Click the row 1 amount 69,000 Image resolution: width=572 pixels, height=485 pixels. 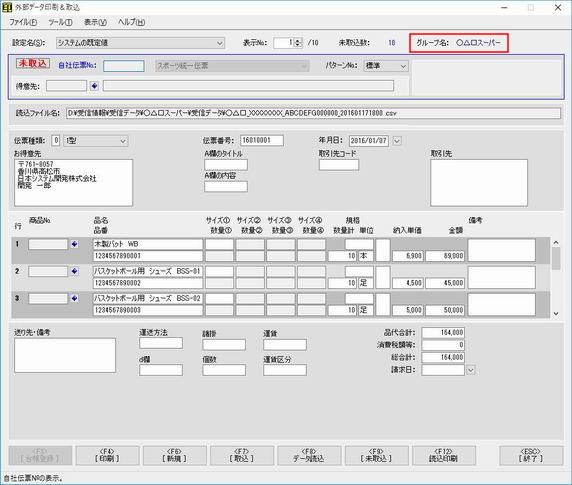pyautogui.click(x=445, y=256)
